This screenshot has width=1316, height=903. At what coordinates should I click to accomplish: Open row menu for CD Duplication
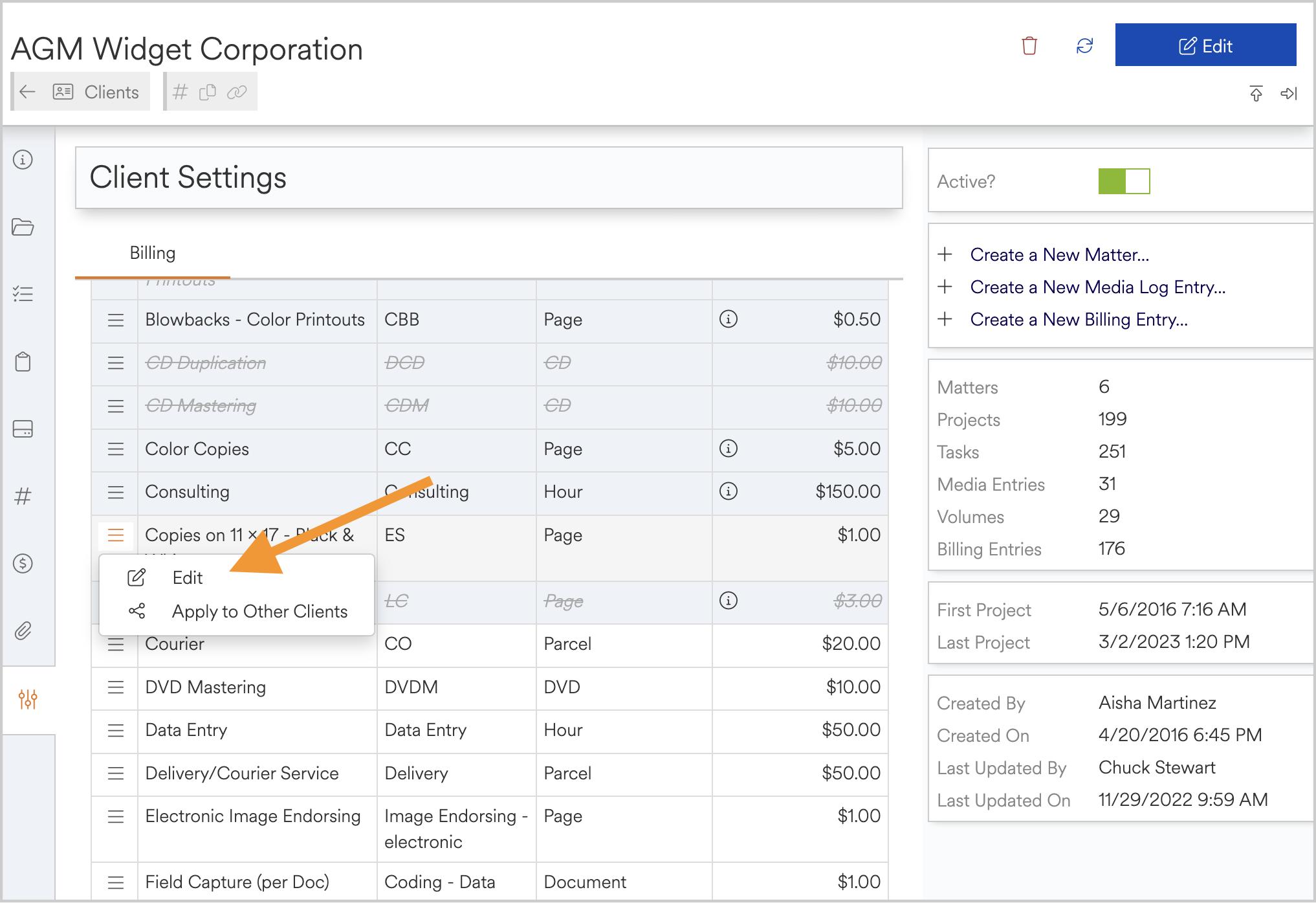(116, 363)
